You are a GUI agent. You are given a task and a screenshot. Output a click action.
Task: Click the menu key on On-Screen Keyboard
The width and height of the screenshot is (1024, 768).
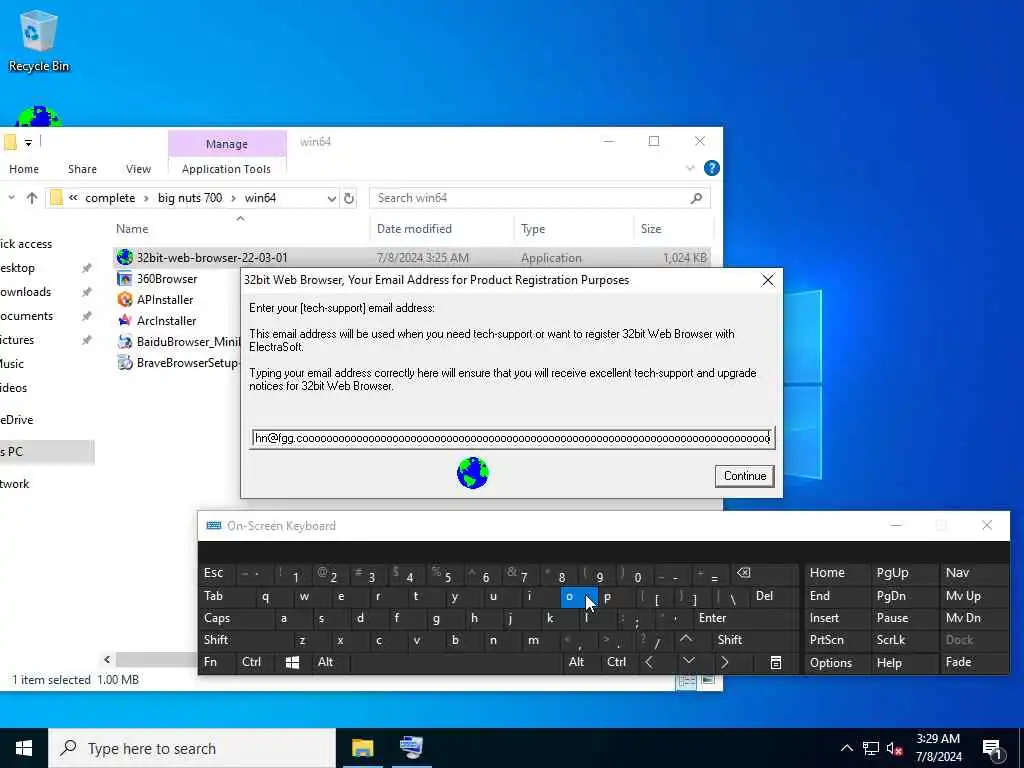pyautogui.click(x=775, y=663)
